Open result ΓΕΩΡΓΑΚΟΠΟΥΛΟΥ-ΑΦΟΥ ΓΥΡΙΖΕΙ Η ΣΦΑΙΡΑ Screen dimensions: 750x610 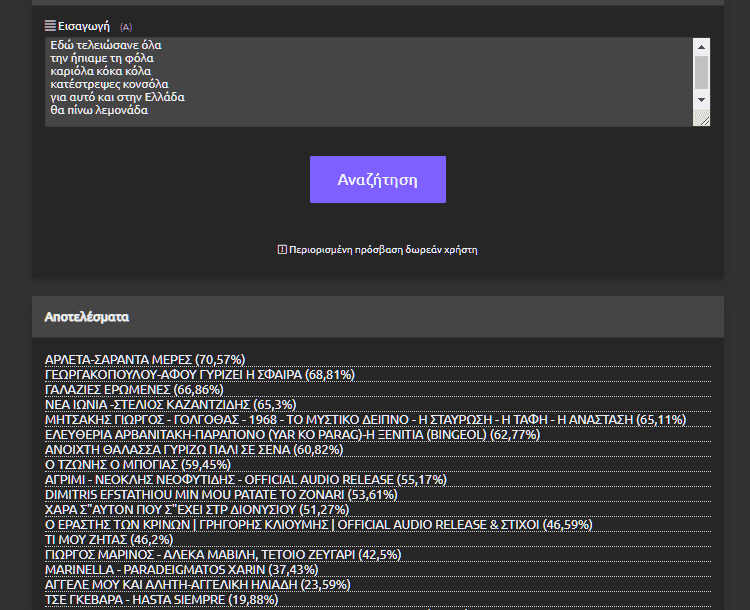(x=200, y=374)
